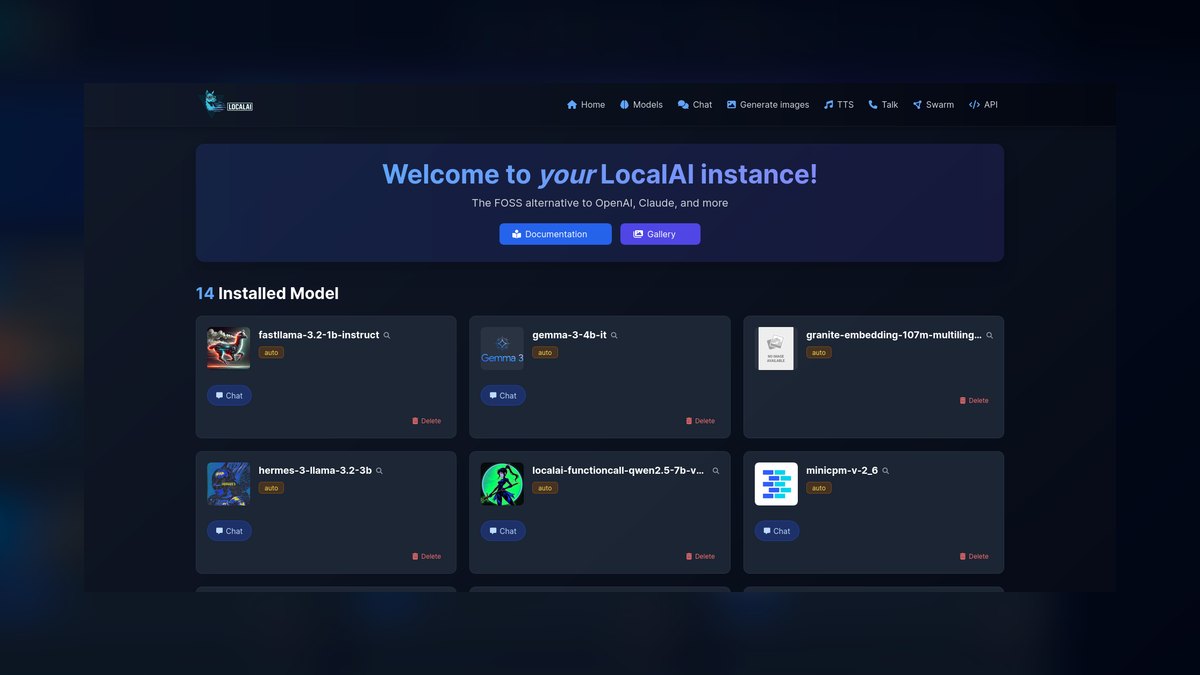This screenshot has height=675, width=1200.
Task: Click the granite-embedding-107m-multiling model name
Action: tap(894, 335)
